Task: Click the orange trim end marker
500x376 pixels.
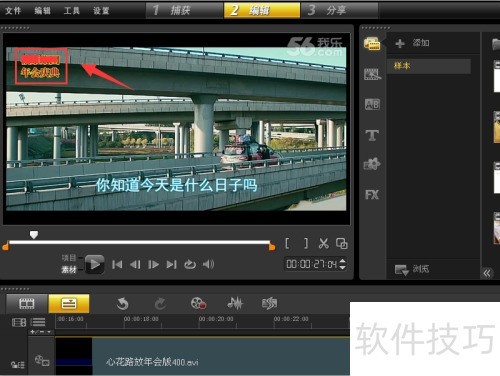Action: [272, 247]
